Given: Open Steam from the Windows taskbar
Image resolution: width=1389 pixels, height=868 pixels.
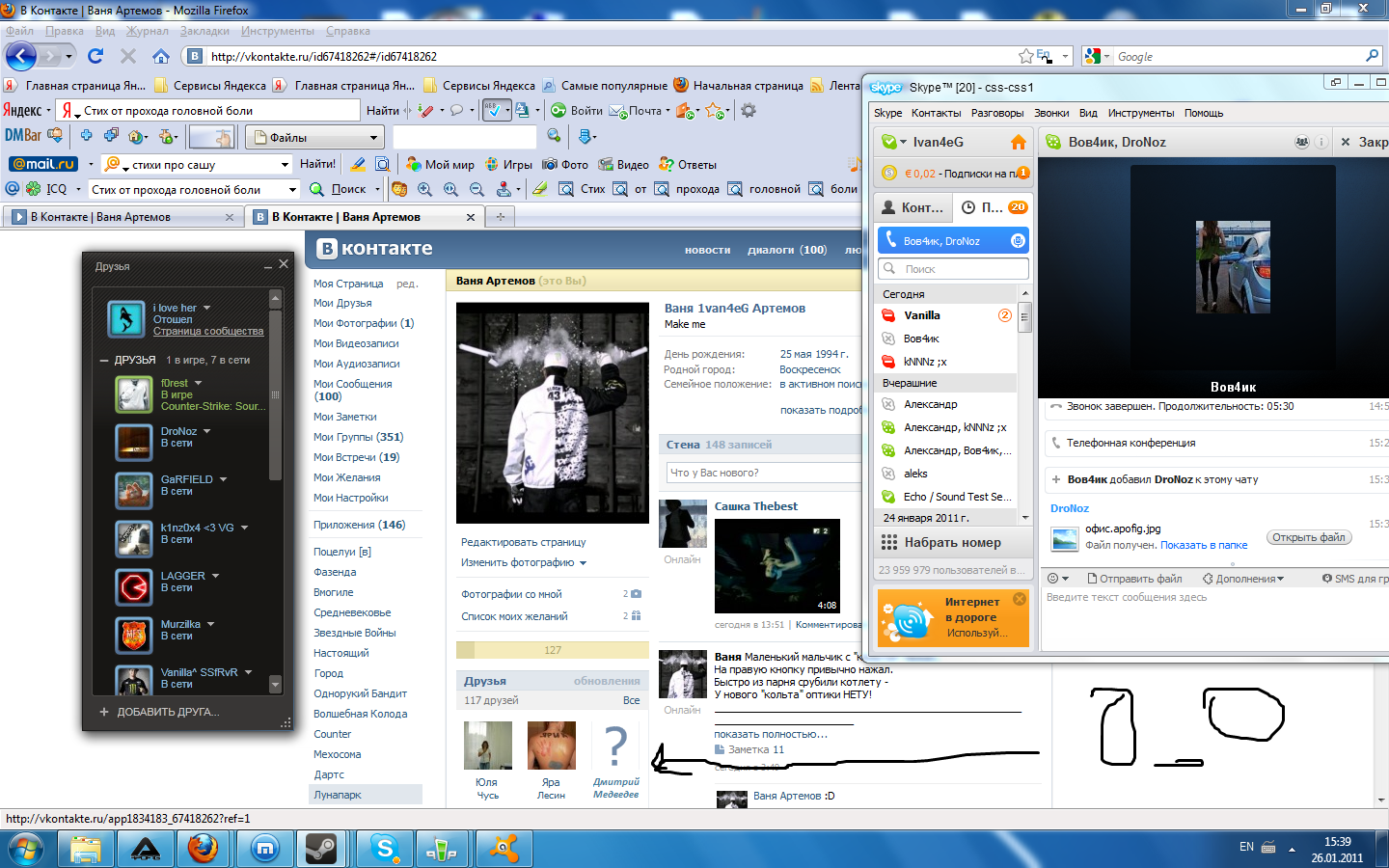Looking at the screenshot, I should point(320,849).
